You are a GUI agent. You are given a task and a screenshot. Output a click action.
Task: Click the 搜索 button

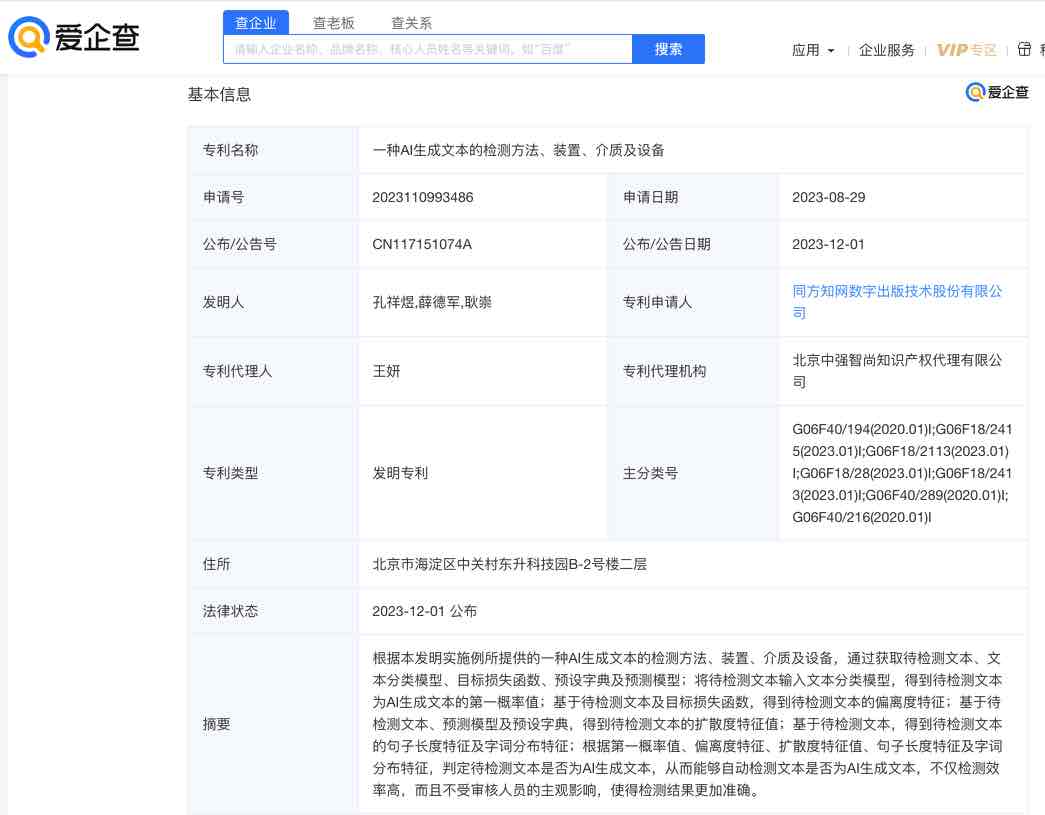pyautogui.click(x=668, y=49)
